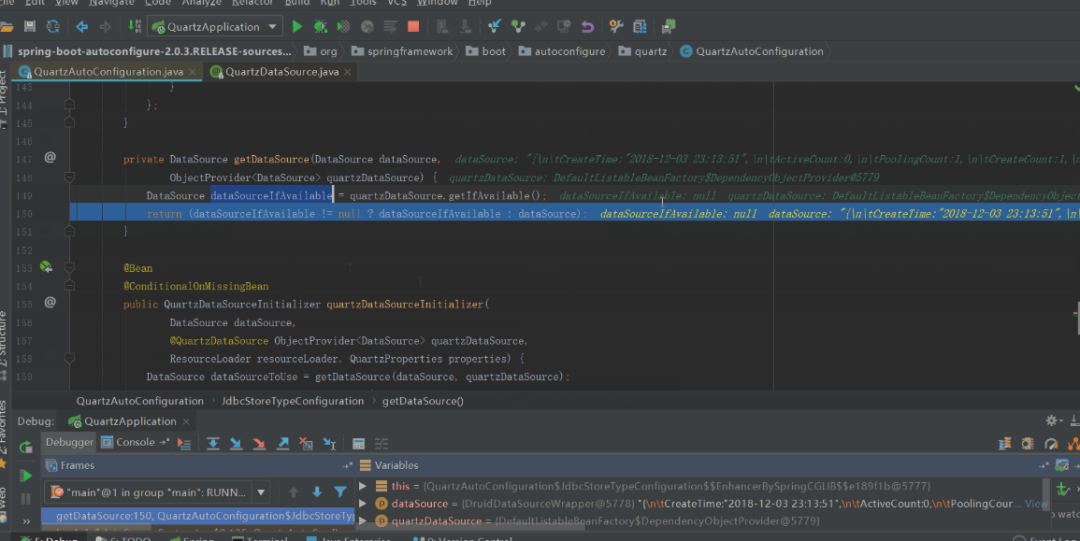Image resolution: width=1080 pixels, height=541 pixels.
Task: Expand the dataSource variable node
Action: [x=363, y=504]
